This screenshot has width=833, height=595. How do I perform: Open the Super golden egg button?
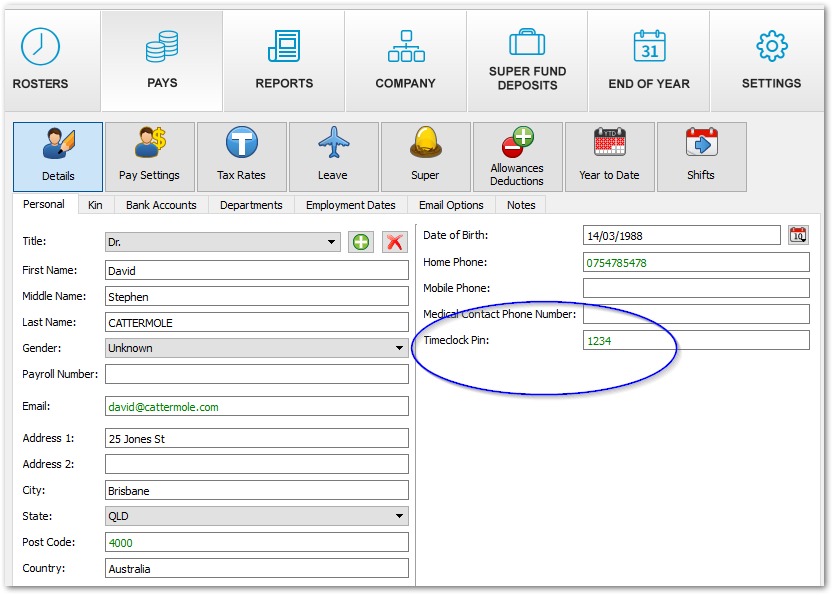point(426,157)
